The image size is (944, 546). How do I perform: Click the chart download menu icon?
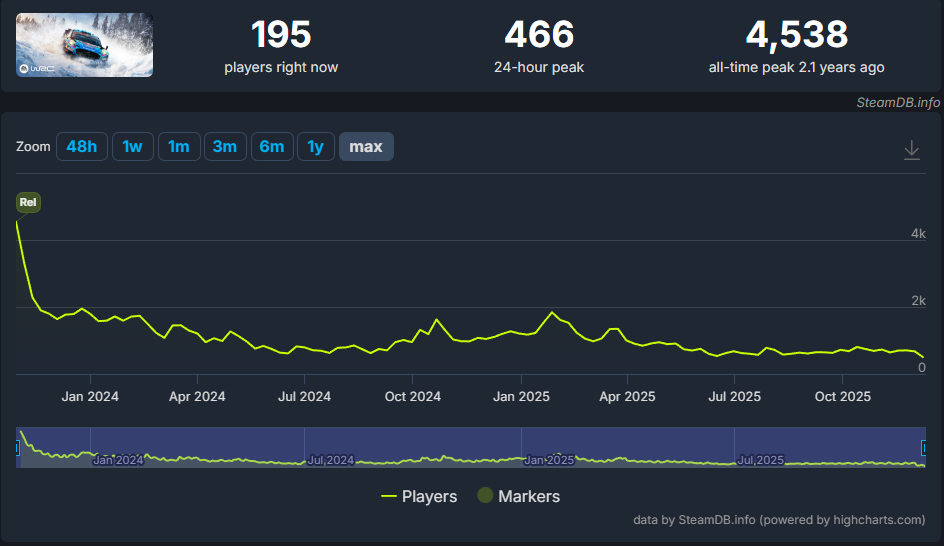911,150
